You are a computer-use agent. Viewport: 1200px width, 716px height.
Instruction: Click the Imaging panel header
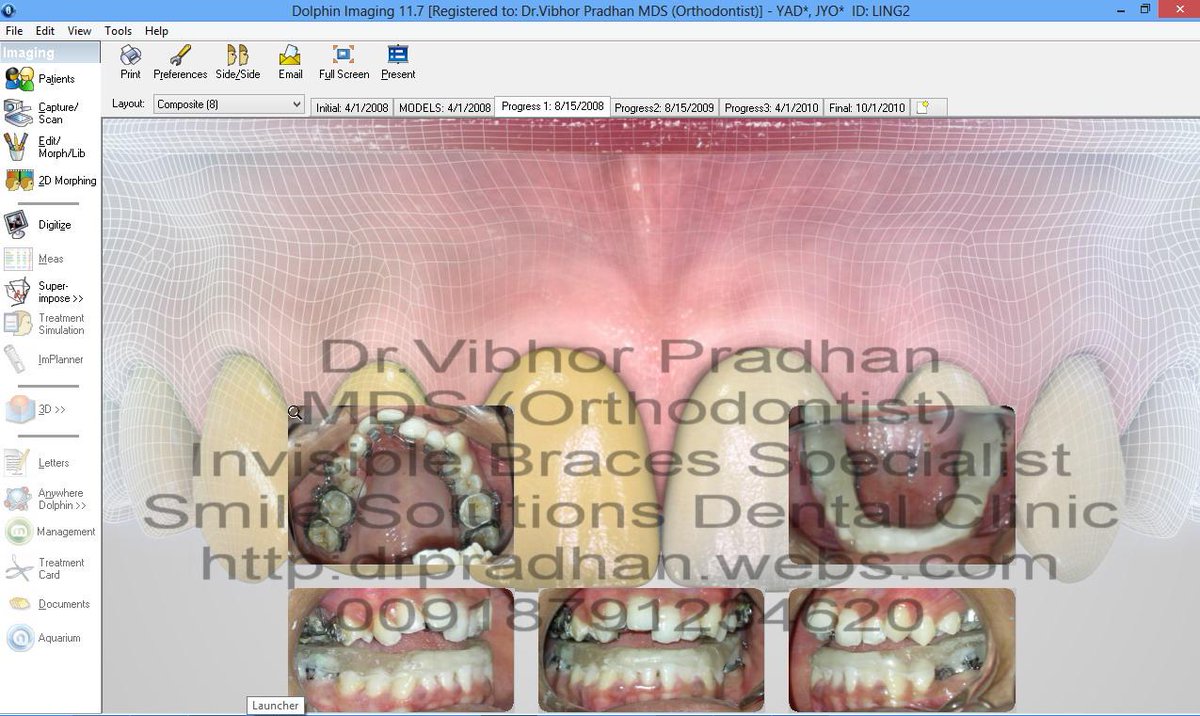tap(50, 53)
